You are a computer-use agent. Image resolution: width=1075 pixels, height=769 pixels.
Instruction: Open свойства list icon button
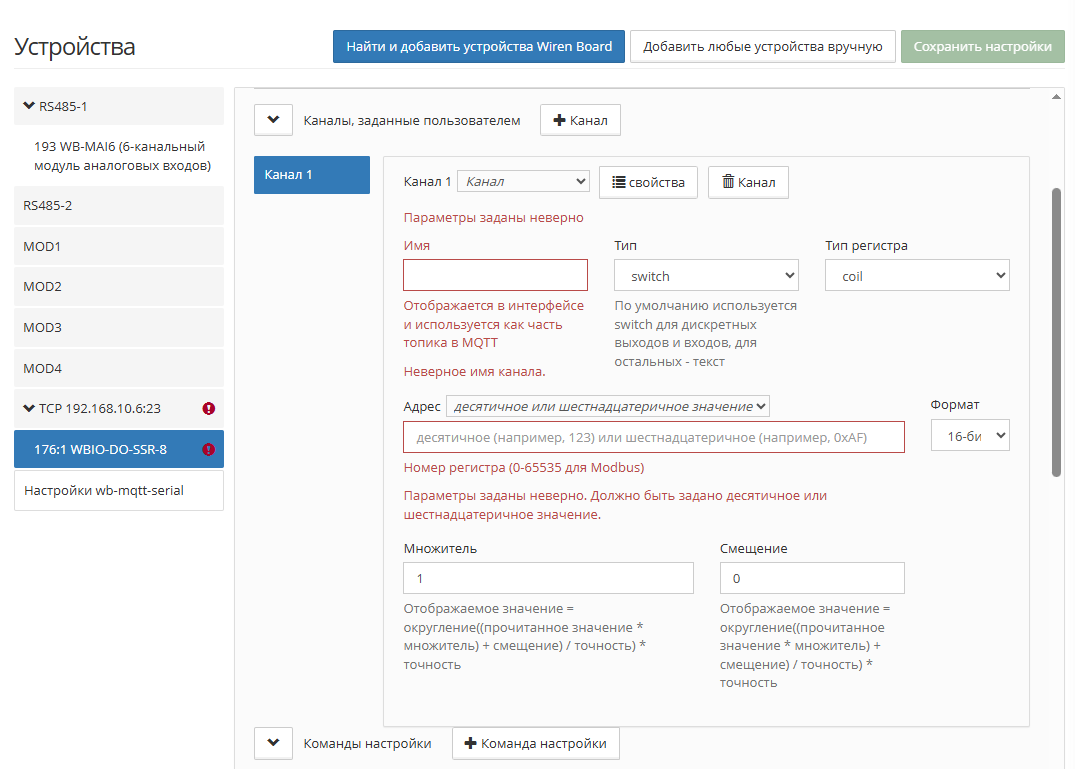[x=648, y=182]
